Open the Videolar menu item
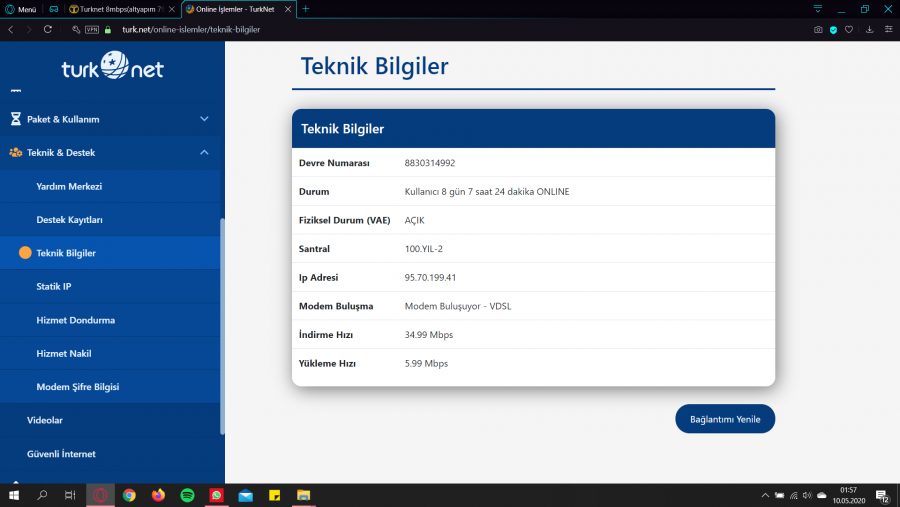 click(45, 420)
